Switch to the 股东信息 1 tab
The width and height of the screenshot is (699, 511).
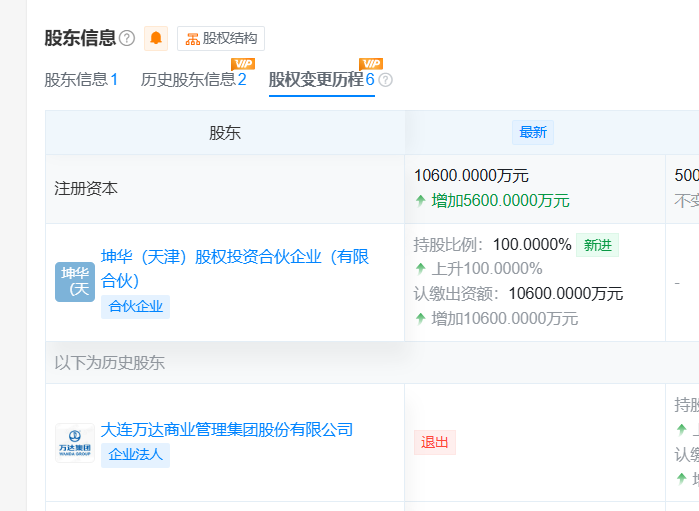tap(81, 80)
